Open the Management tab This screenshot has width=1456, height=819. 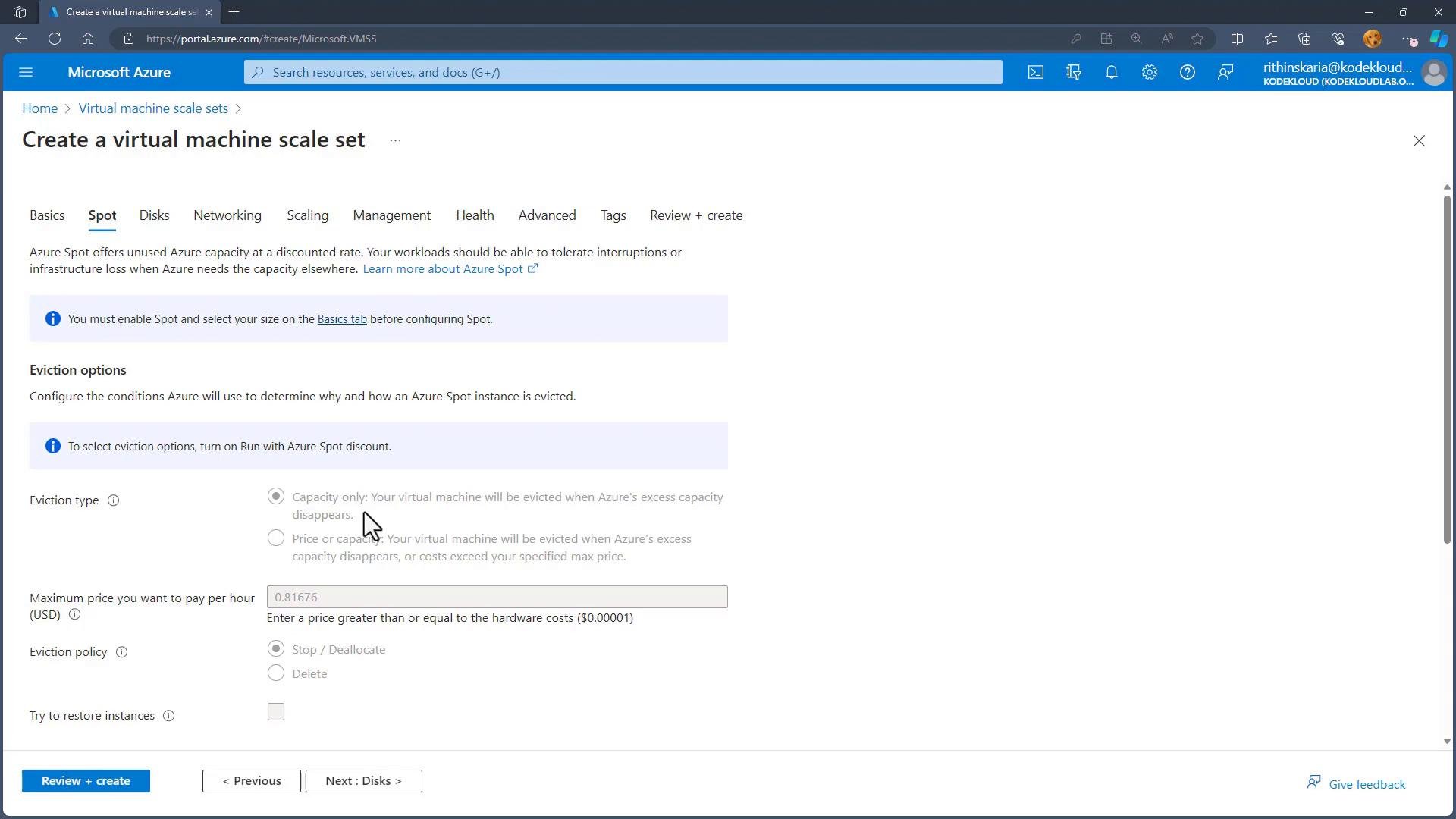point(392,215)
